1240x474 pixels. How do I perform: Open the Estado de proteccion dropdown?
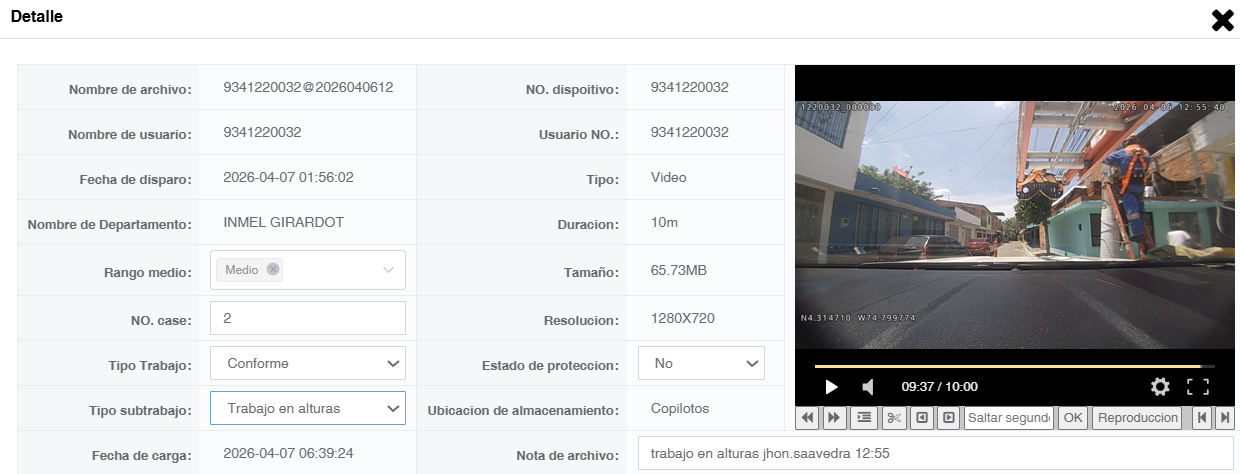coord(701,364)
